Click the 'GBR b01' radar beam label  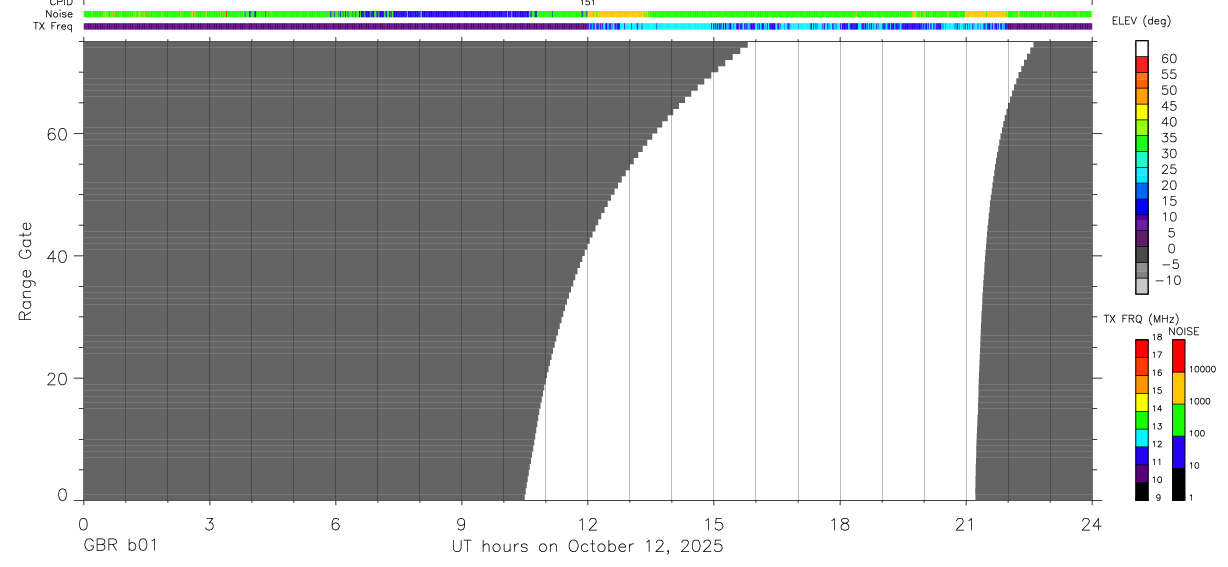pyautogui.click(x=120, y=546)
